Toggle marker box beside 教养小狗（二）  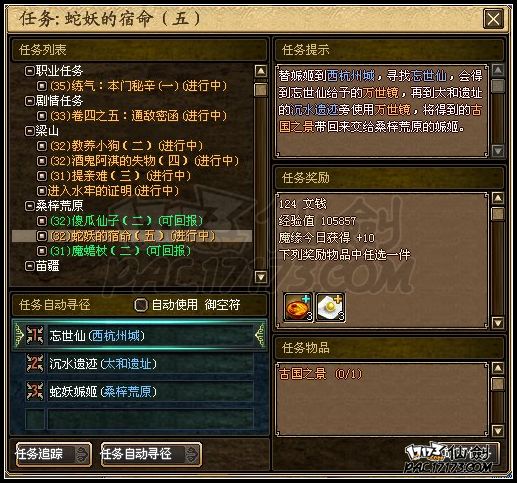42,146
